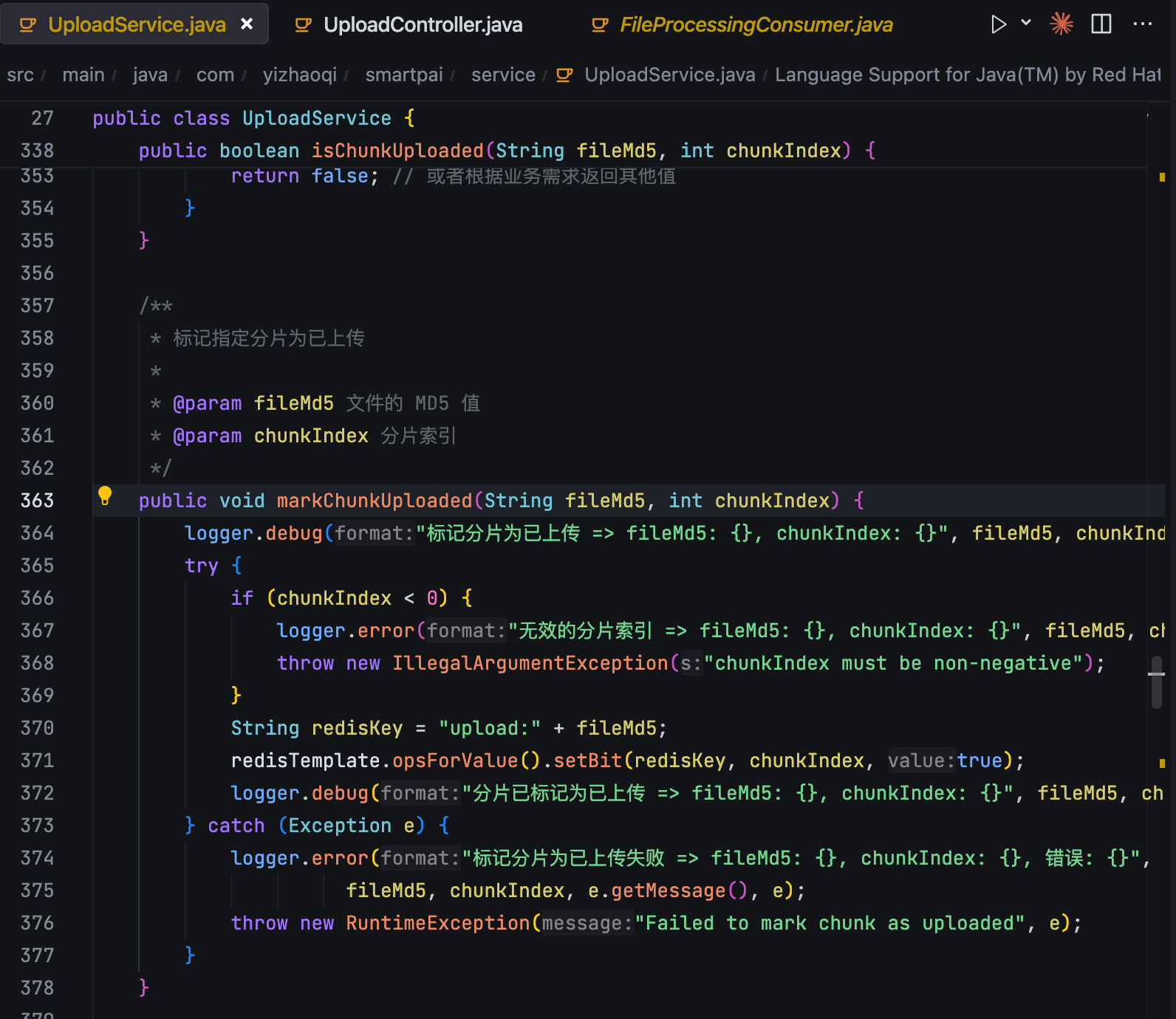The image size is (1176, 1019).
Task: Click the Java file icon in UploadController tab
Action: point(303,25)
